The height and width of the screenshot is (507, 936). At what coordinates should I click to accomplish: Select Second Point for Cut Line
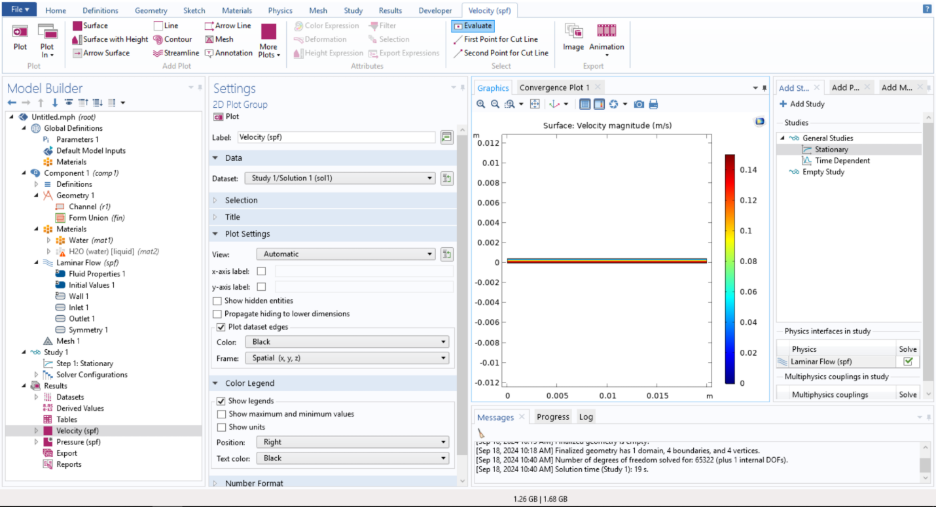tap(500, 53)
